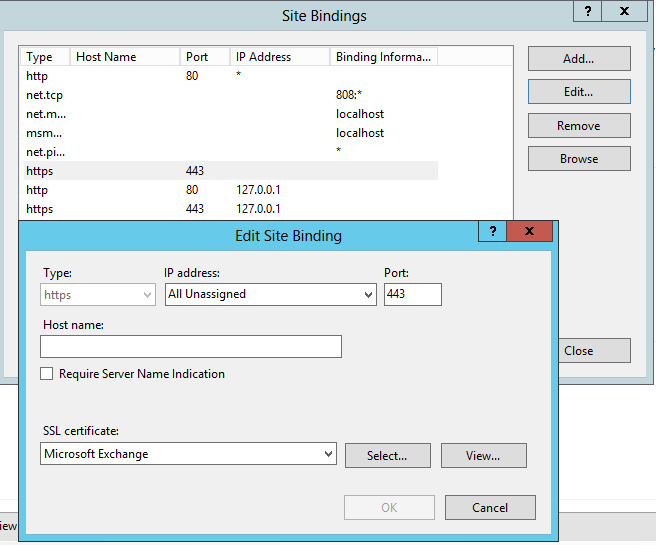Select the net.pi... binding row
This screenshot has height=545, width=656.
pyautogui.click(x=231, y=152)
